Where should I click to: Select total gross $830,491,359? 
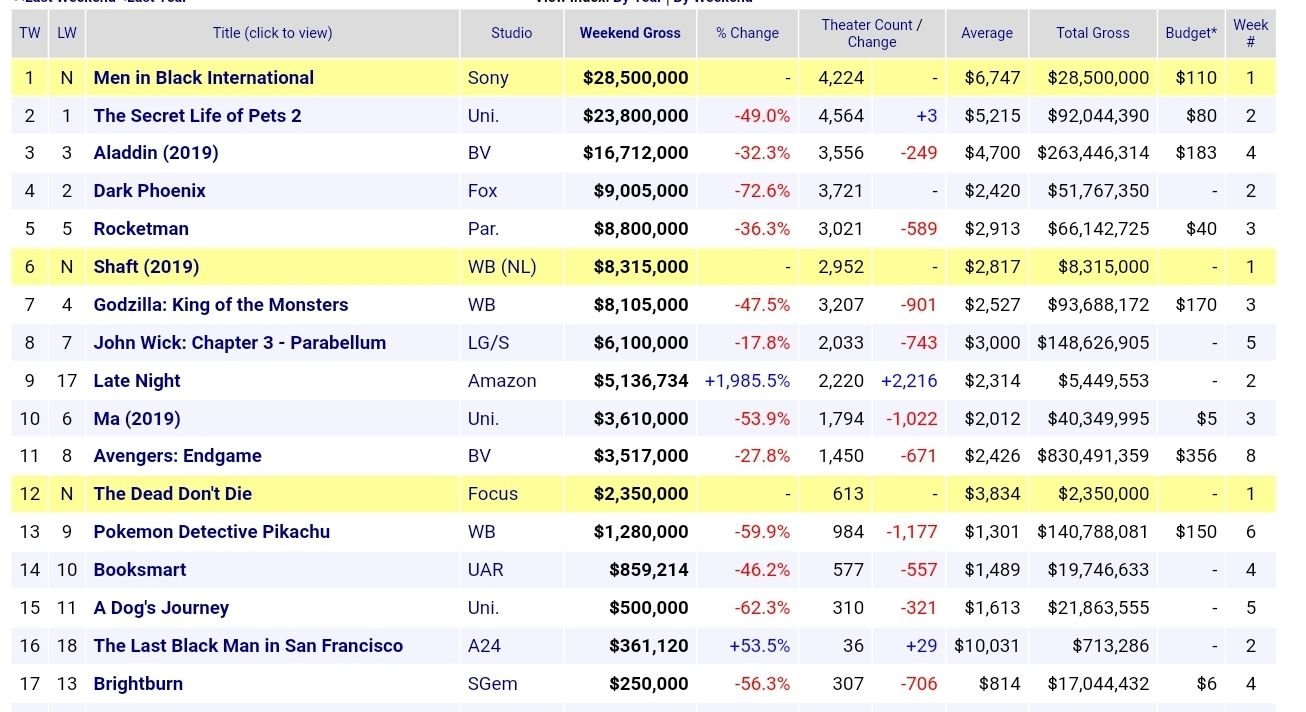1093,456
